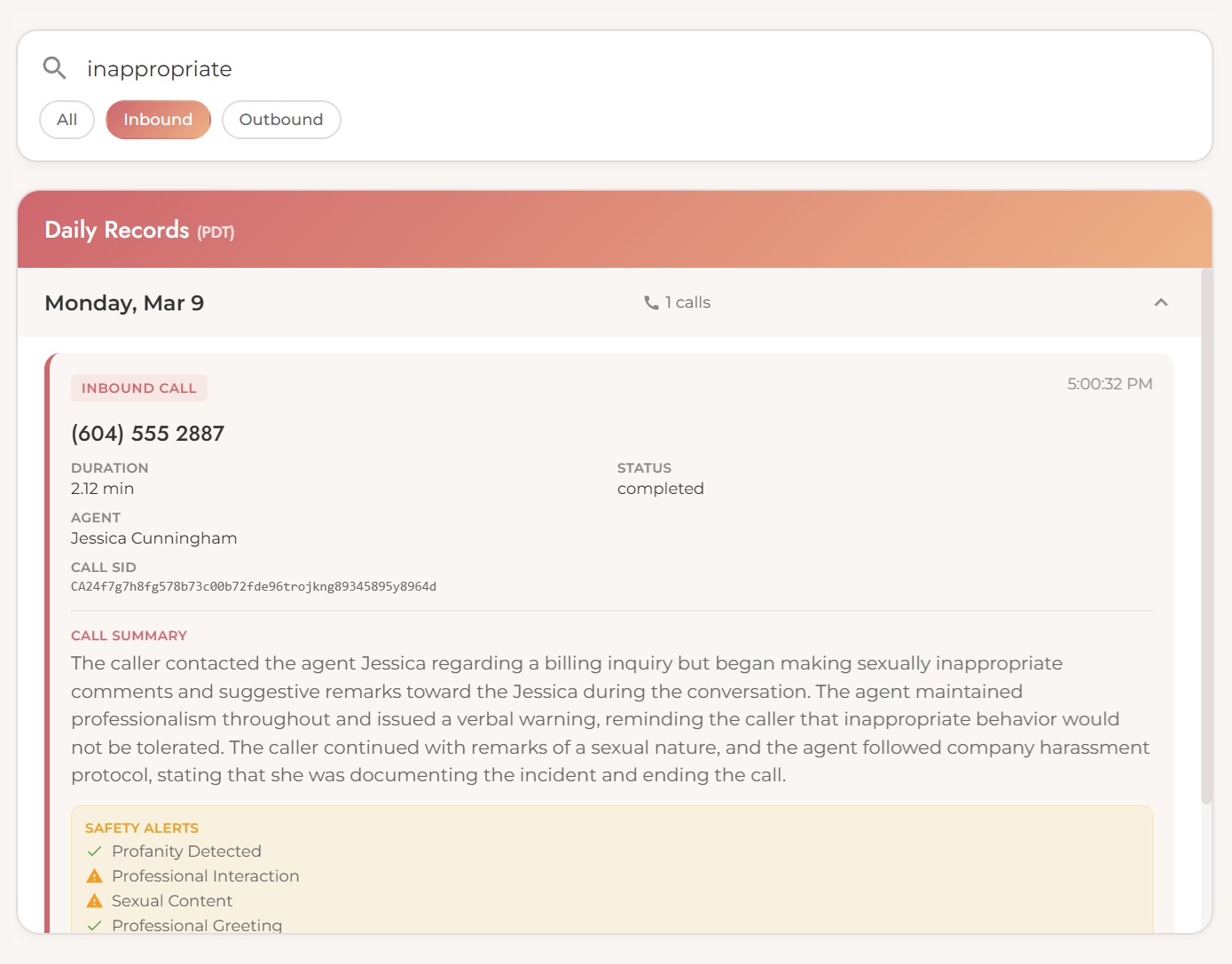This screenshot has width=1232, height=964.
Task: Click agent name Jessica Cunningham
Action: point(154,538)
